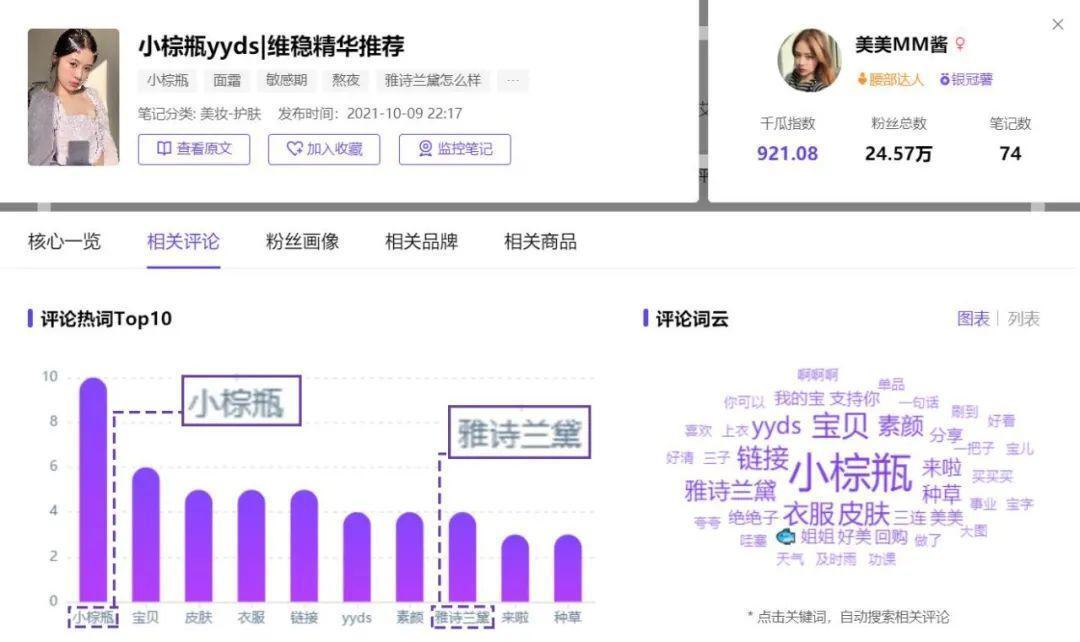
Task: Click the tallest 小棕瓶 bar in chart
Action: pos(93,490)
